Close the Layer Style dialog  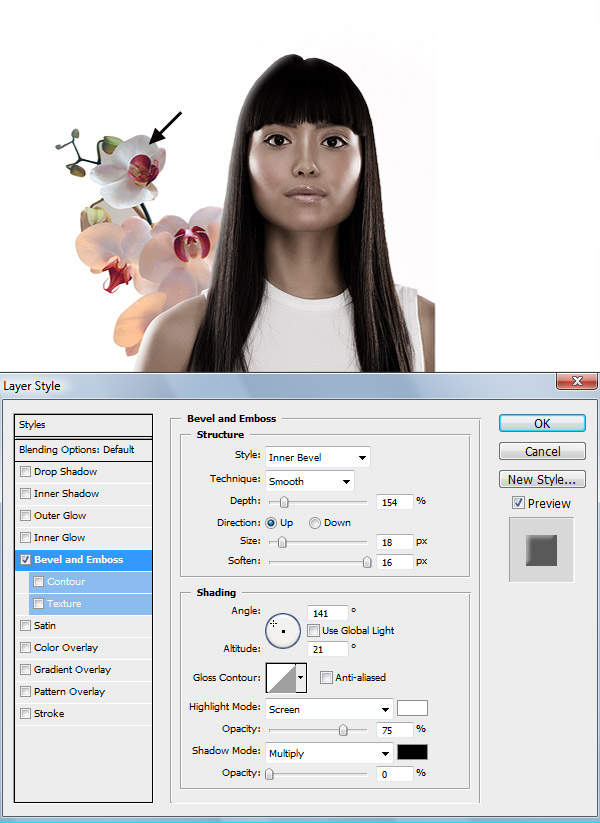tap(577, 381)
